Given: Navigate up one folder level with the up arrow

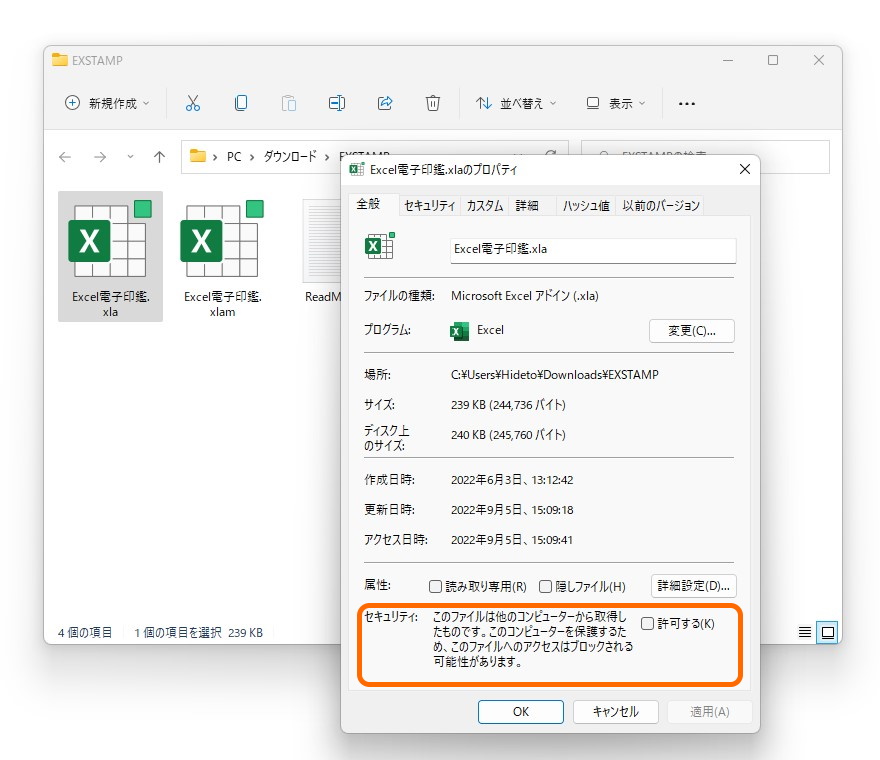Looking at the screenshot, I should 160,156.
